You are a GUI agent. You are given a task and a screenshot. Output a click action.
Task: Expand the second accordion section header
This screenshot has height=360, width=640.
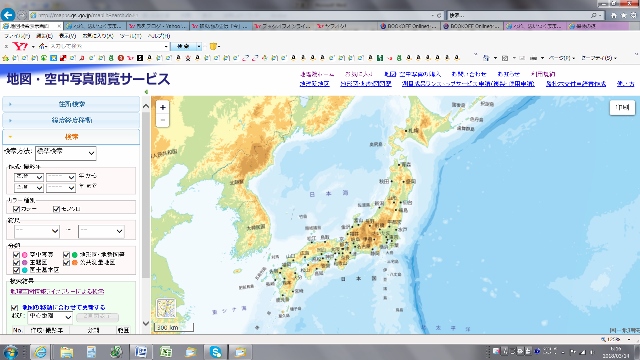[x=71, y=120]
